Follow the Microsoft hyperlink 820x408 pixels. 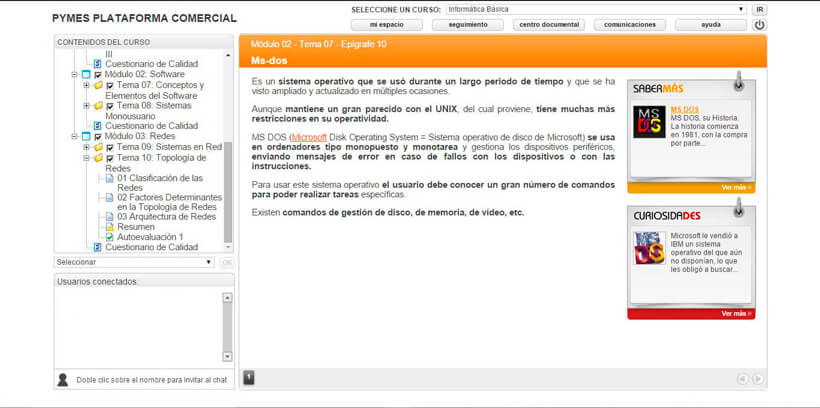click(309, 137)
